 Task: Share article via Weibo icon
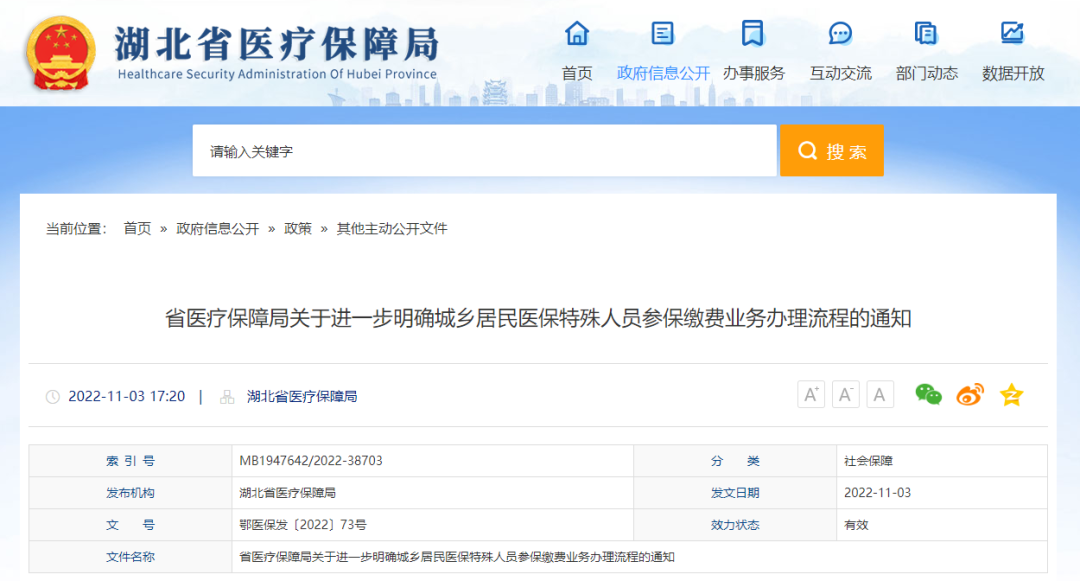(x=970, y=395)
